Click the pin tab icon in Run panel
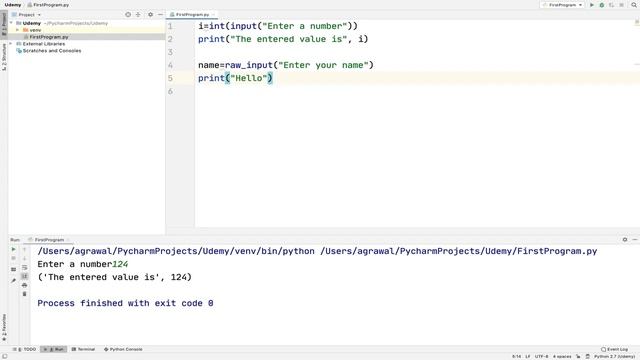Viewport: 640px width, 360px height. click(13, 280)
